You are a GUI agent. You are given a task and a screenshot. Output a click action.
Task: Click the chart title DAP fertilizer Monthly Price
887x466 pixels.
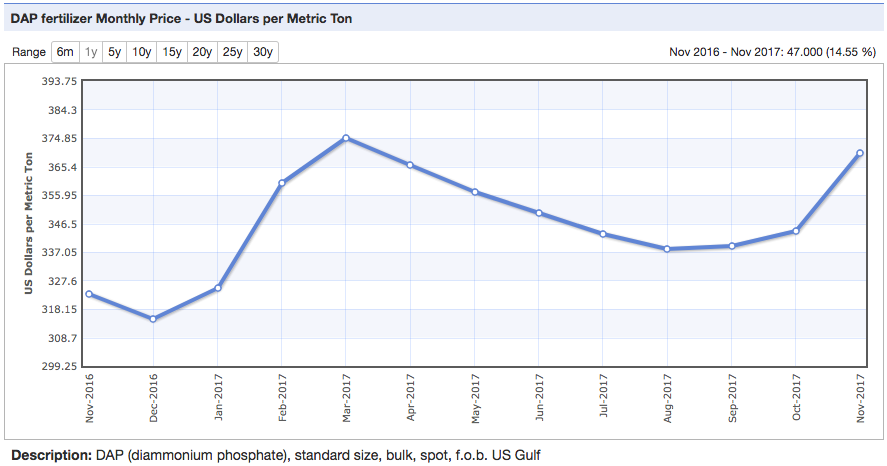click(181, 19)
